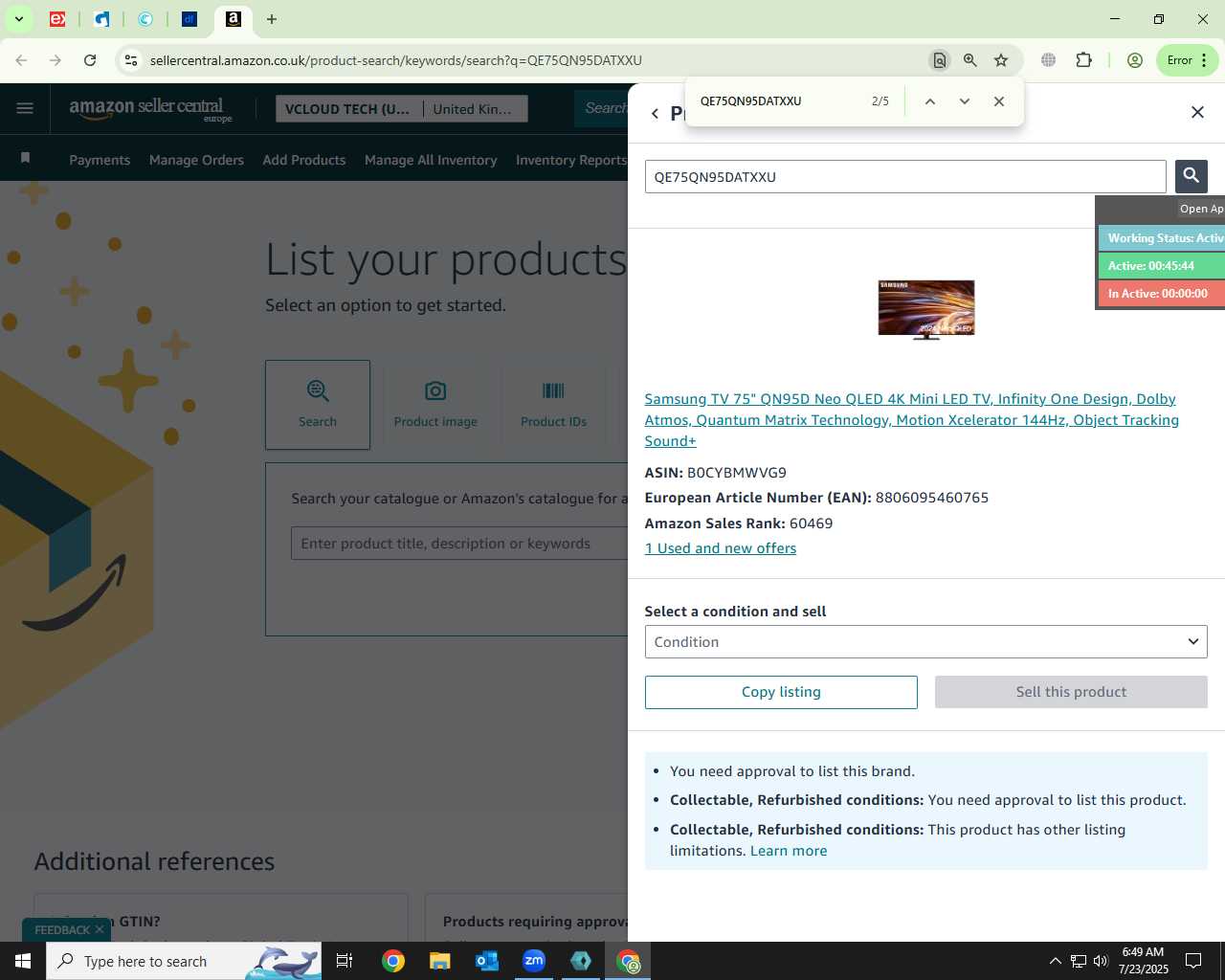
Task: Click the Working Status: Active indicator
Action: click(1162, 238)
